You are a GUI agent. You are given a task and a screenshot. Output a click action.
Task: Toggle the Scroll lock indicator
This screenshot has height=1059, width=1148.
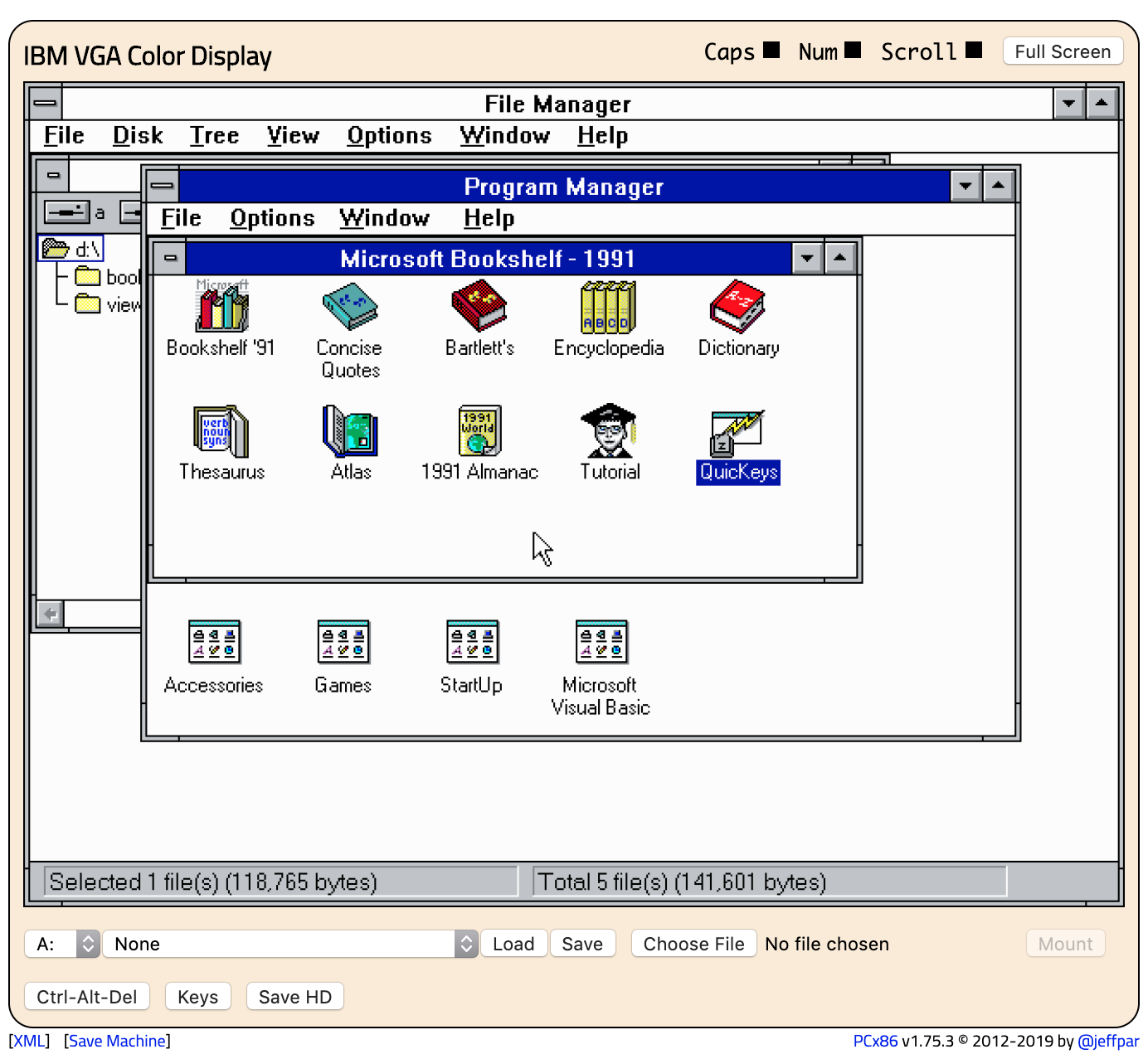pos(974,50)
